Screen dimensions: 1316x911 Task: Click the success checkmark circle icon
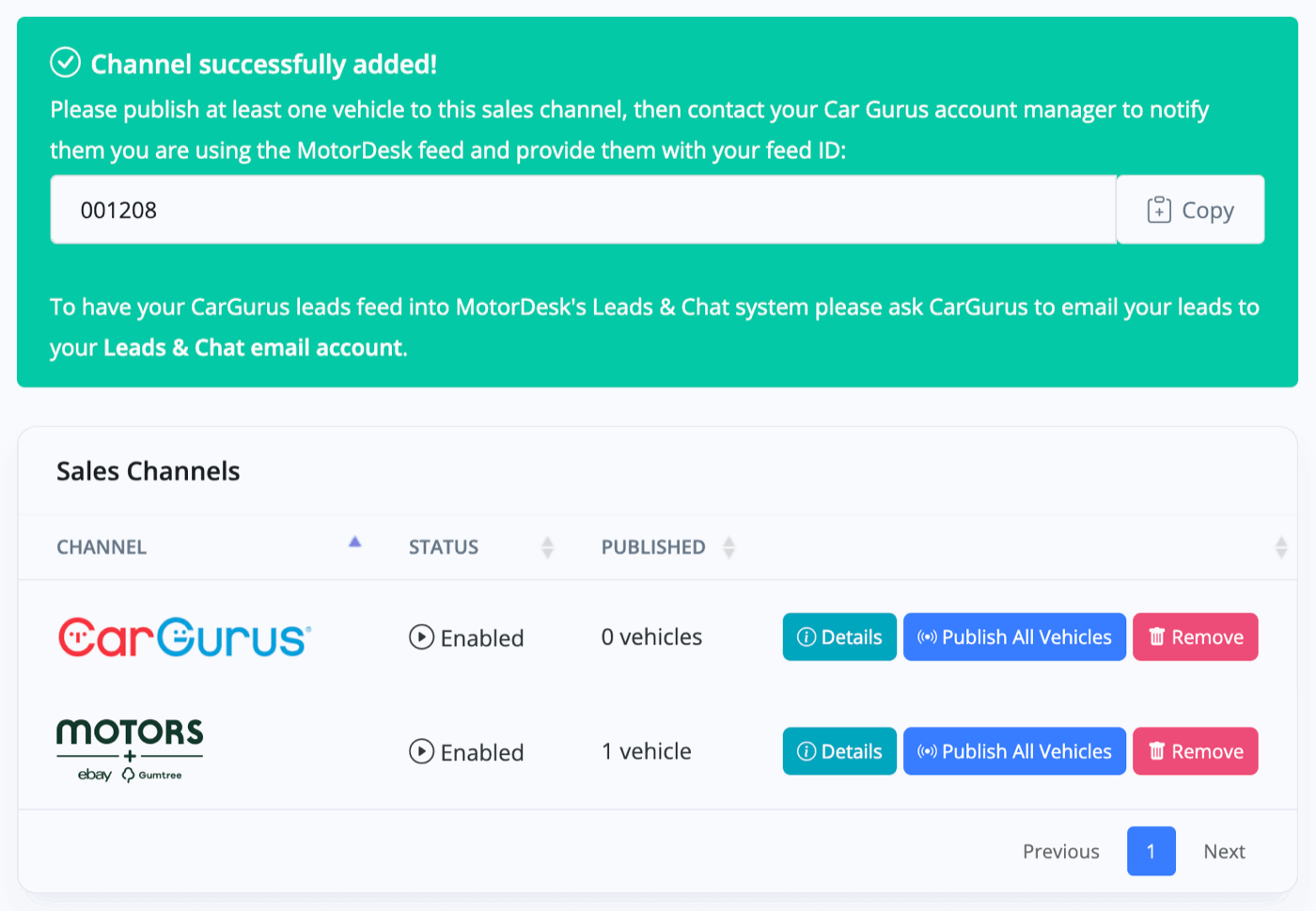[65, 63]
